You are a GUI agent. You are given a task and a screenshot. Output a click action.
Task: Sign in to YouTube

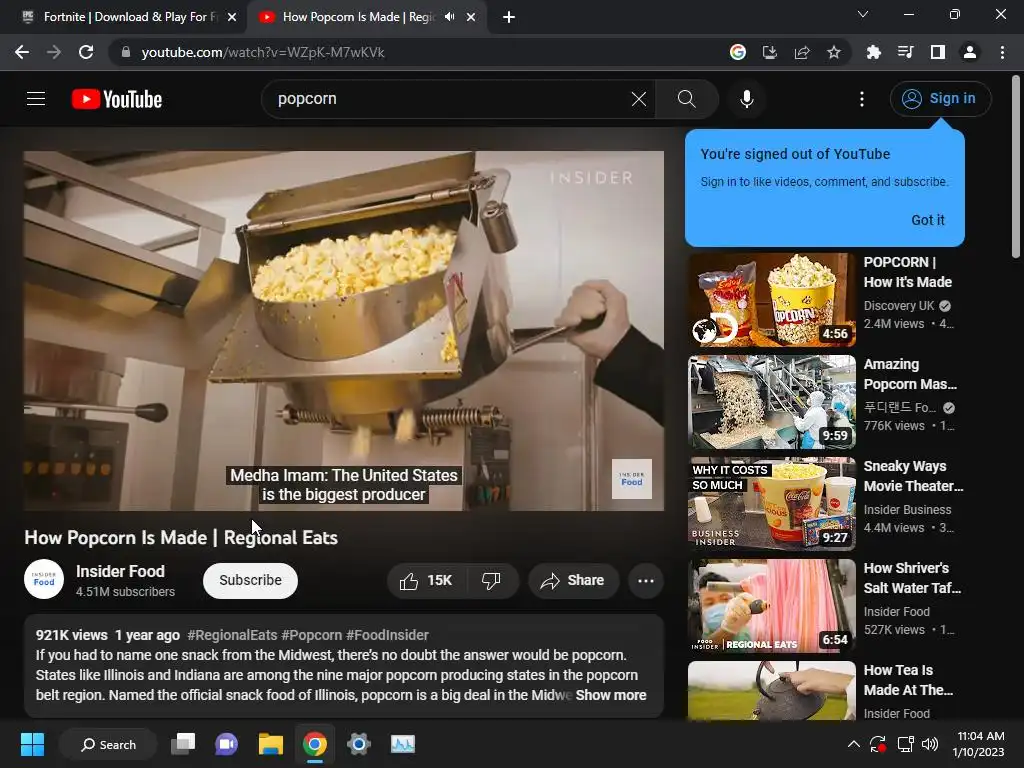pos(940,99)
